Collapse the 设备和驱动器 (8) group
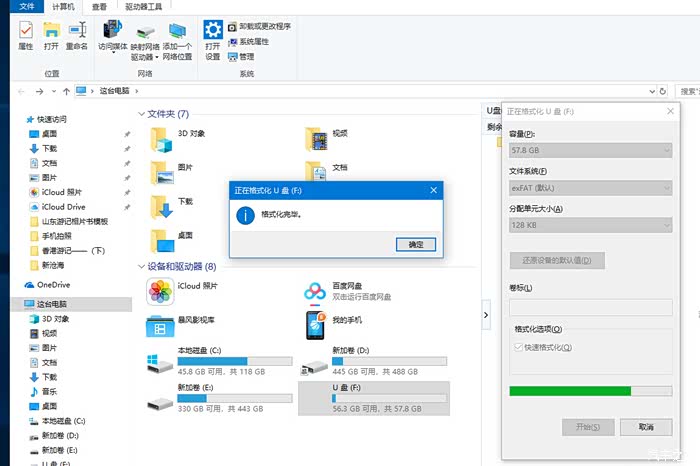The height and width of the screenshot is (466, 700). click(x=140, y=267)
